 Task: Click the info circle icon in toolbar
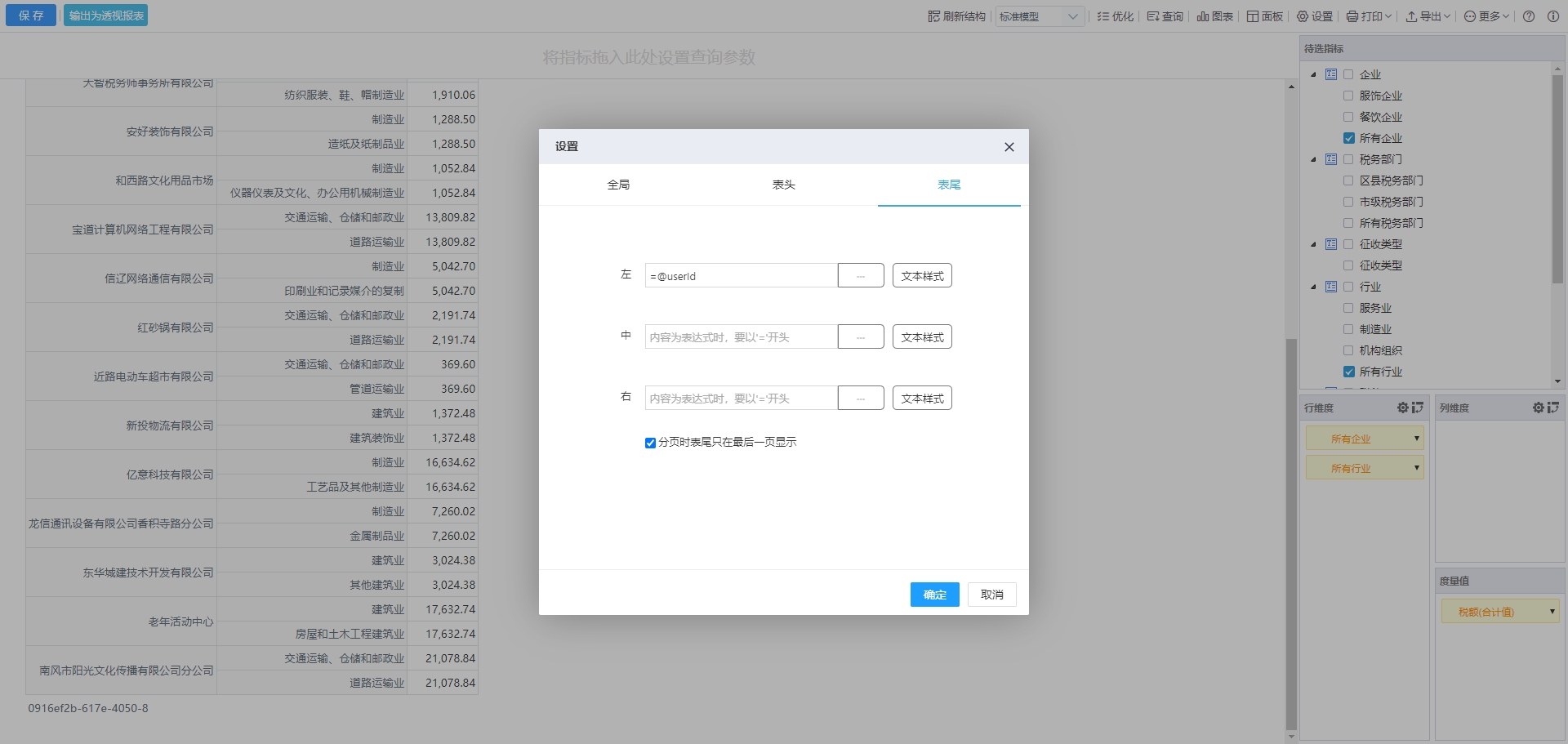[x=1552, y=16]
